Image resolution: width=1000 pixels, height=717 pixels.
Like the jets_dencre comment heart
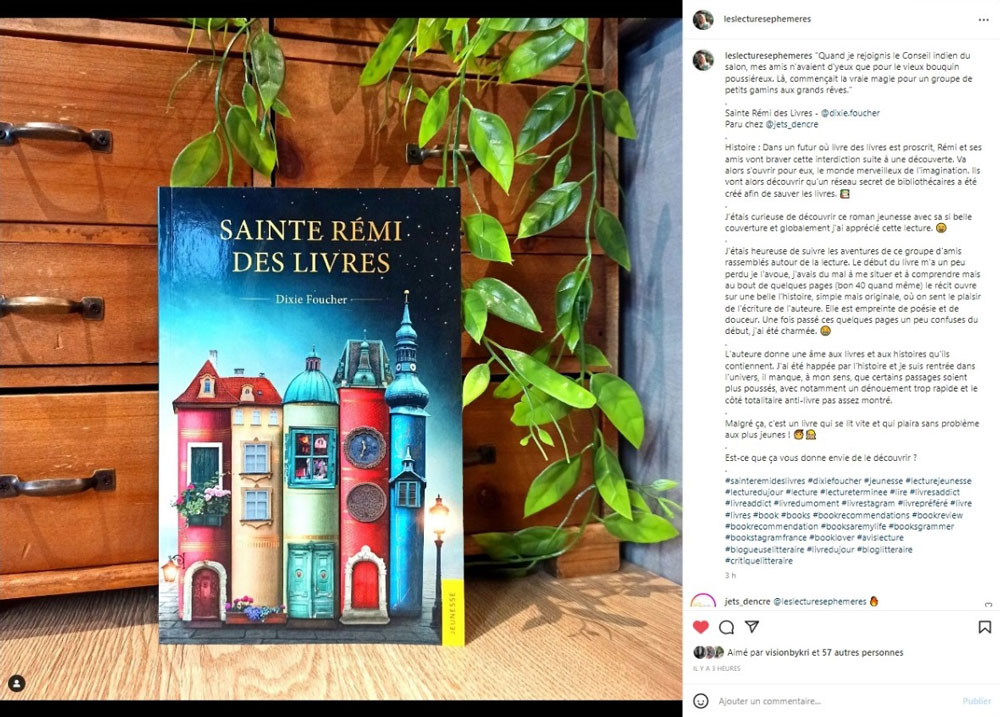click(x=989, y=603)
